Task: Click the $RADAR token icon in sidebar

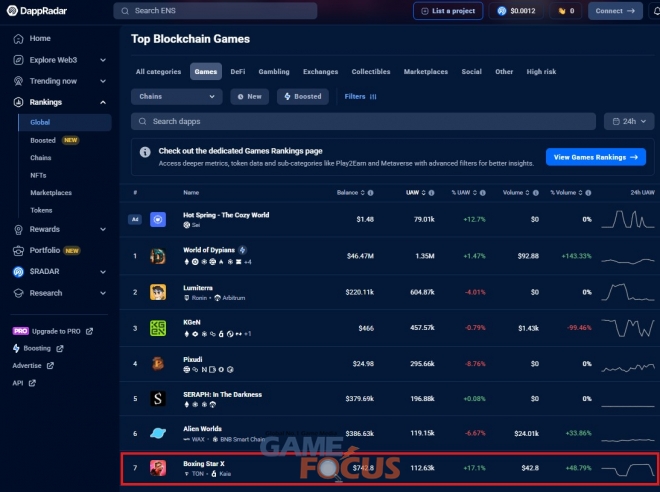Action: click(18, 272)
